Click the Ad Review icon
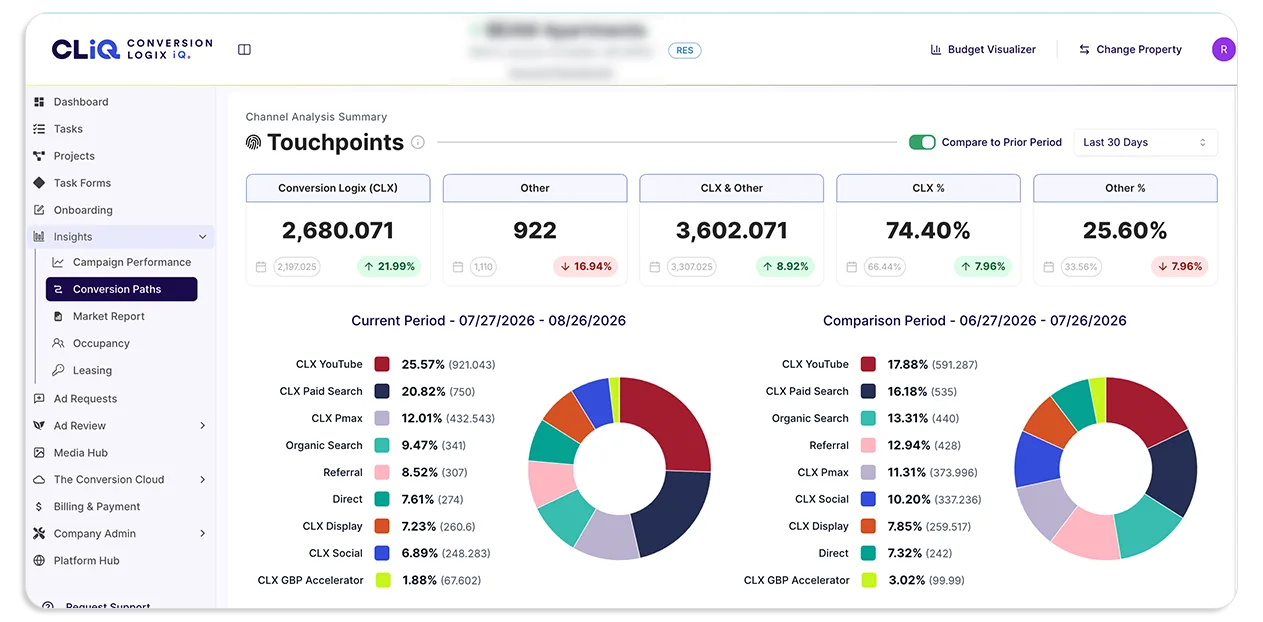This screenshot has height=622, width=1263. point(39,425)
